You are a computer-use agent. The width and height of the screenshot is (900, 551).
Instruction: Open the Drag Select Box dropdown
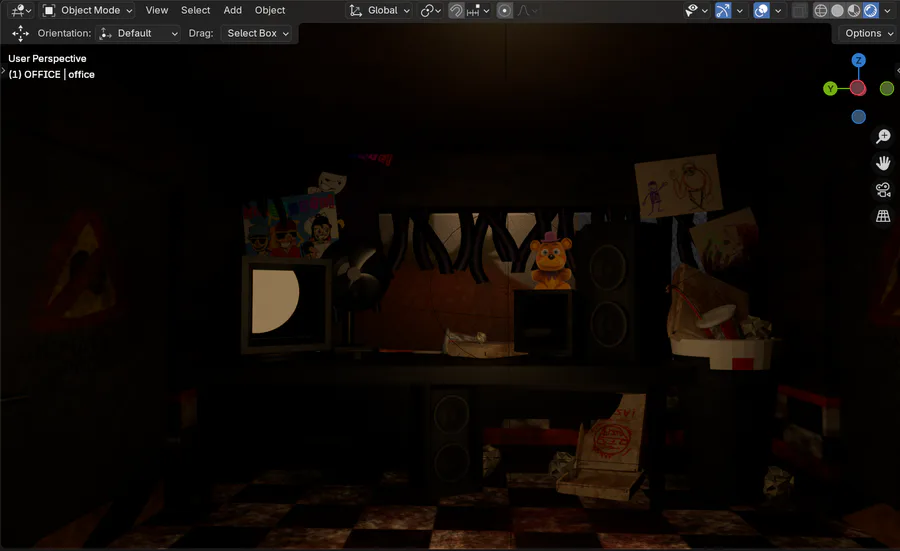click(257, 33)
